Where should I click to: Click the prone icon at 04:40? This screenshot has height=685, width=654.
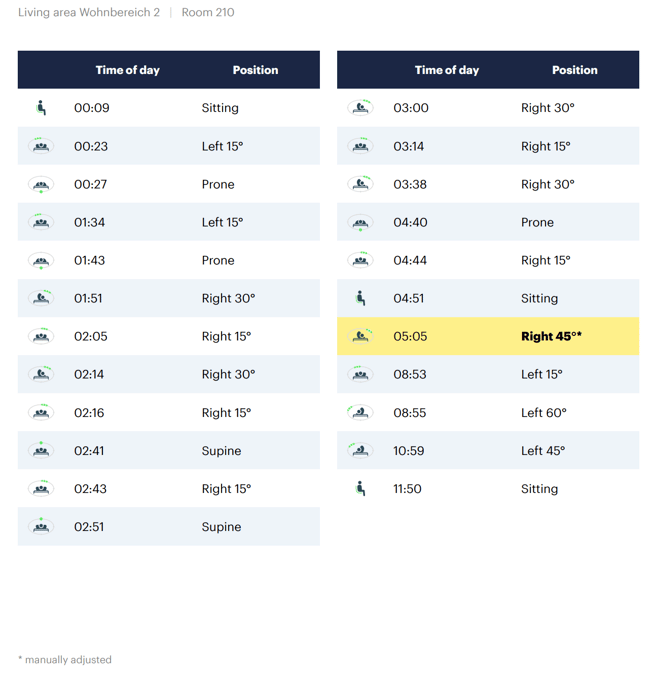(360, 222)
